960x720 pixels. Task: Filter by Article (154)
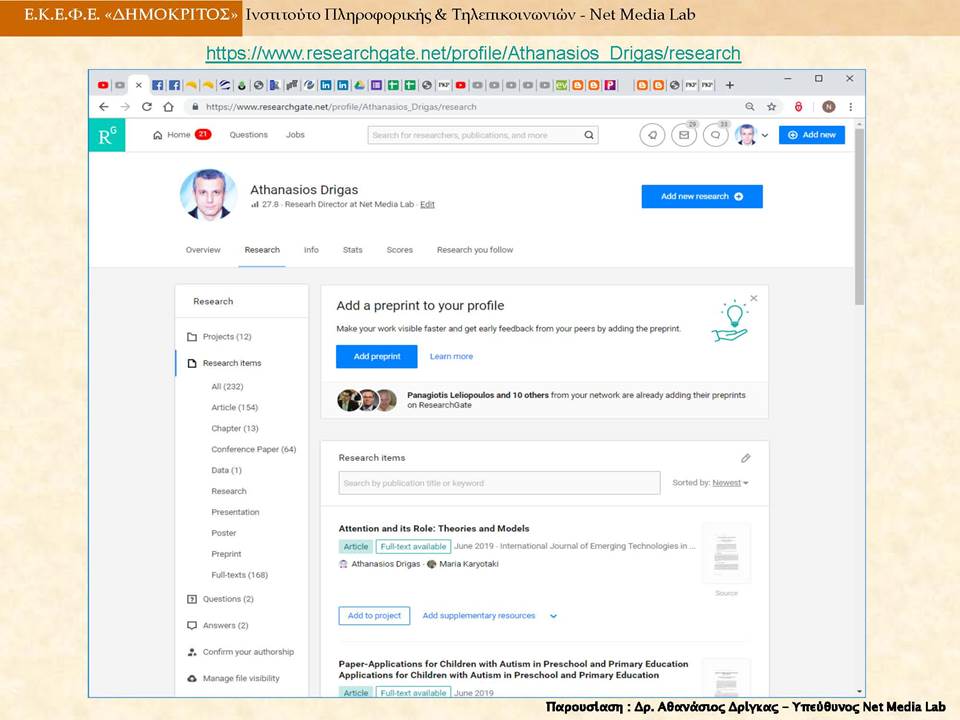pos(234,408)
